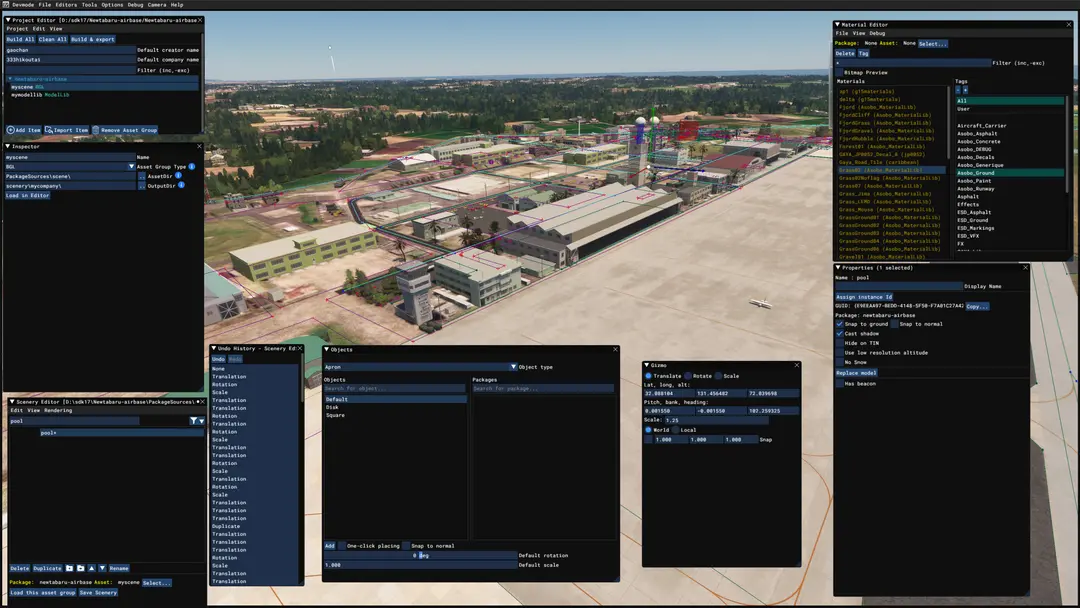Collapse the Project Editor panel
Screen dimensions: 1080x608
8,20
